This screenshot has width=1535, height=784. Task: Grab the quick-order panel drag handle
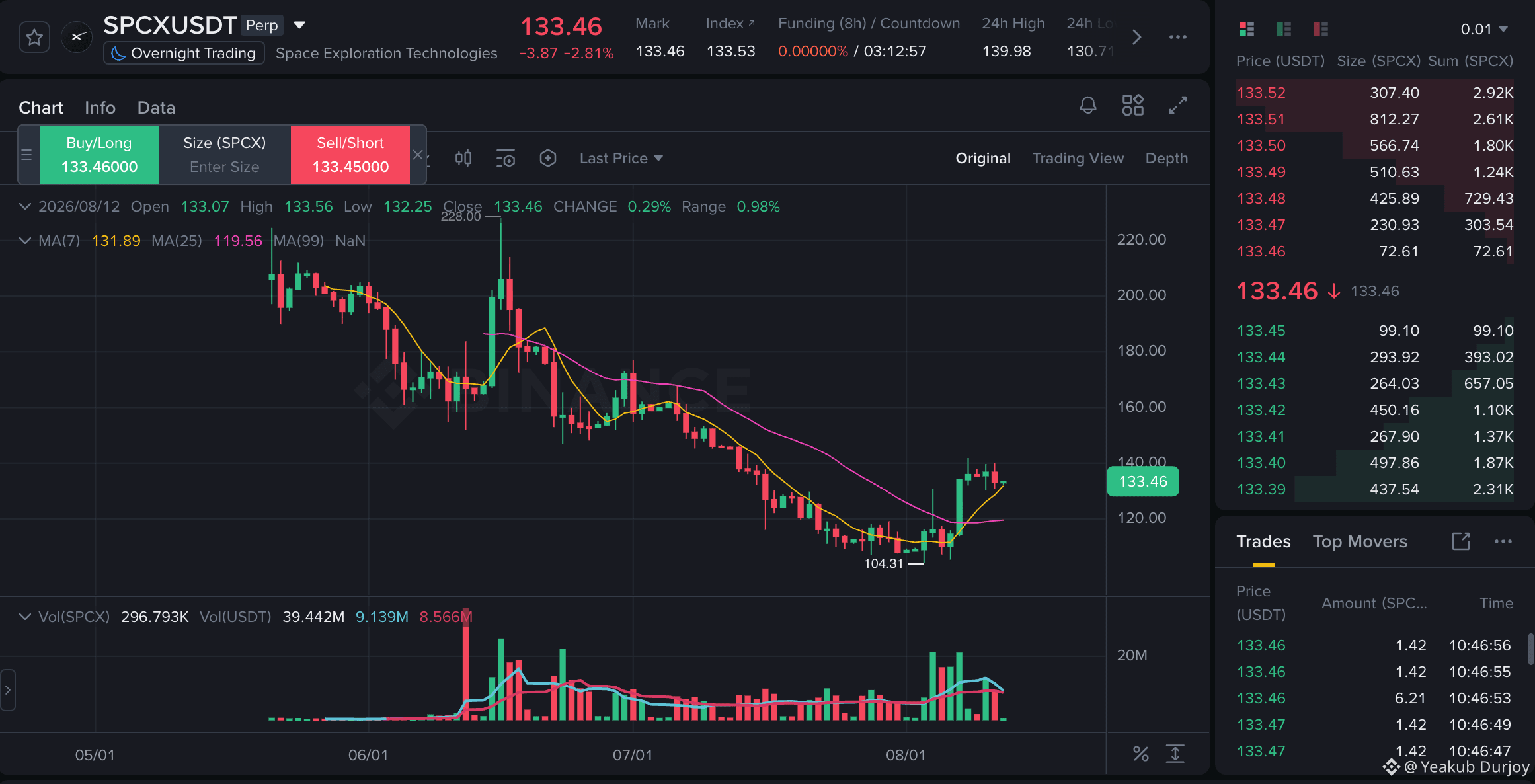(x=27, y=155)
